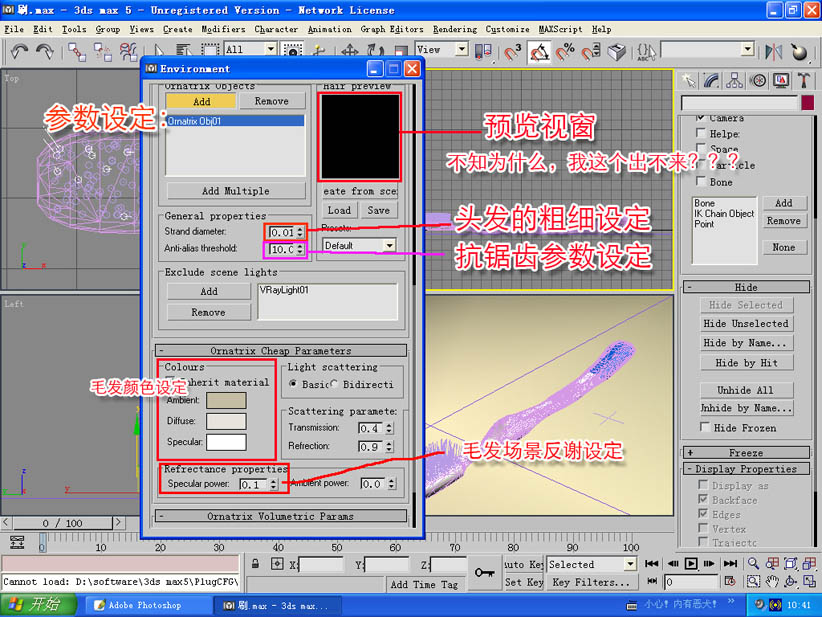Collapse the Ornatrix Cheap Parameters rollout

click(281, 351)
